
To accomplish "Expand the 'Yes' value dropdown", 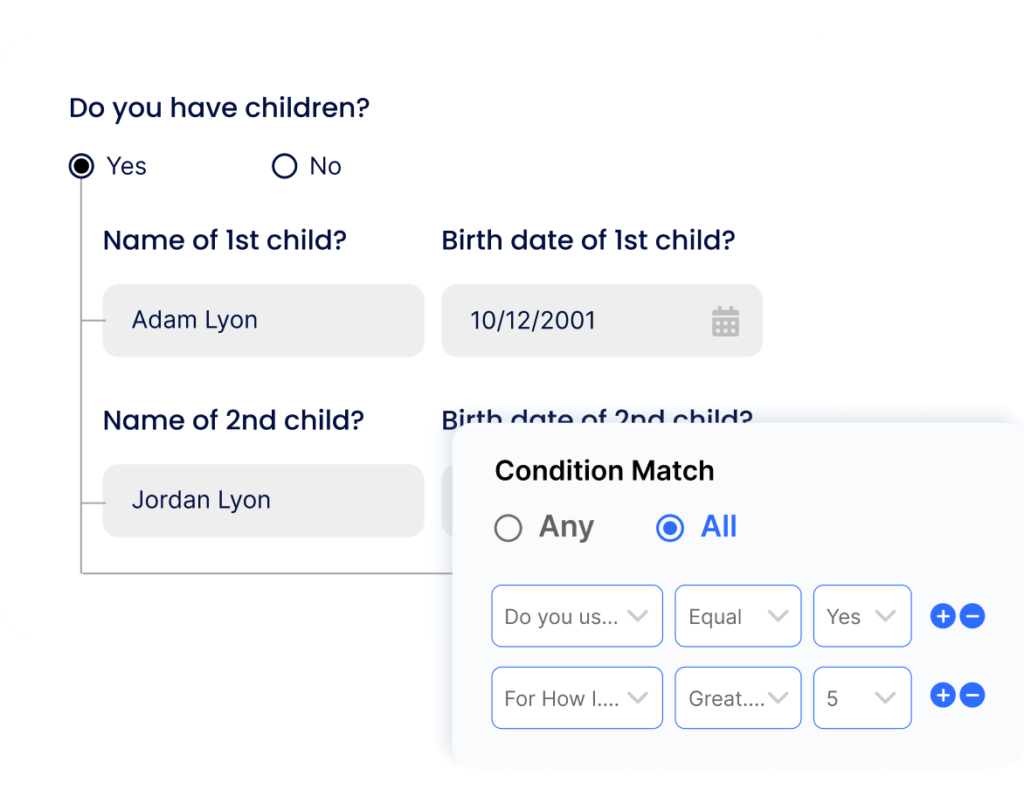I will 862,616.
